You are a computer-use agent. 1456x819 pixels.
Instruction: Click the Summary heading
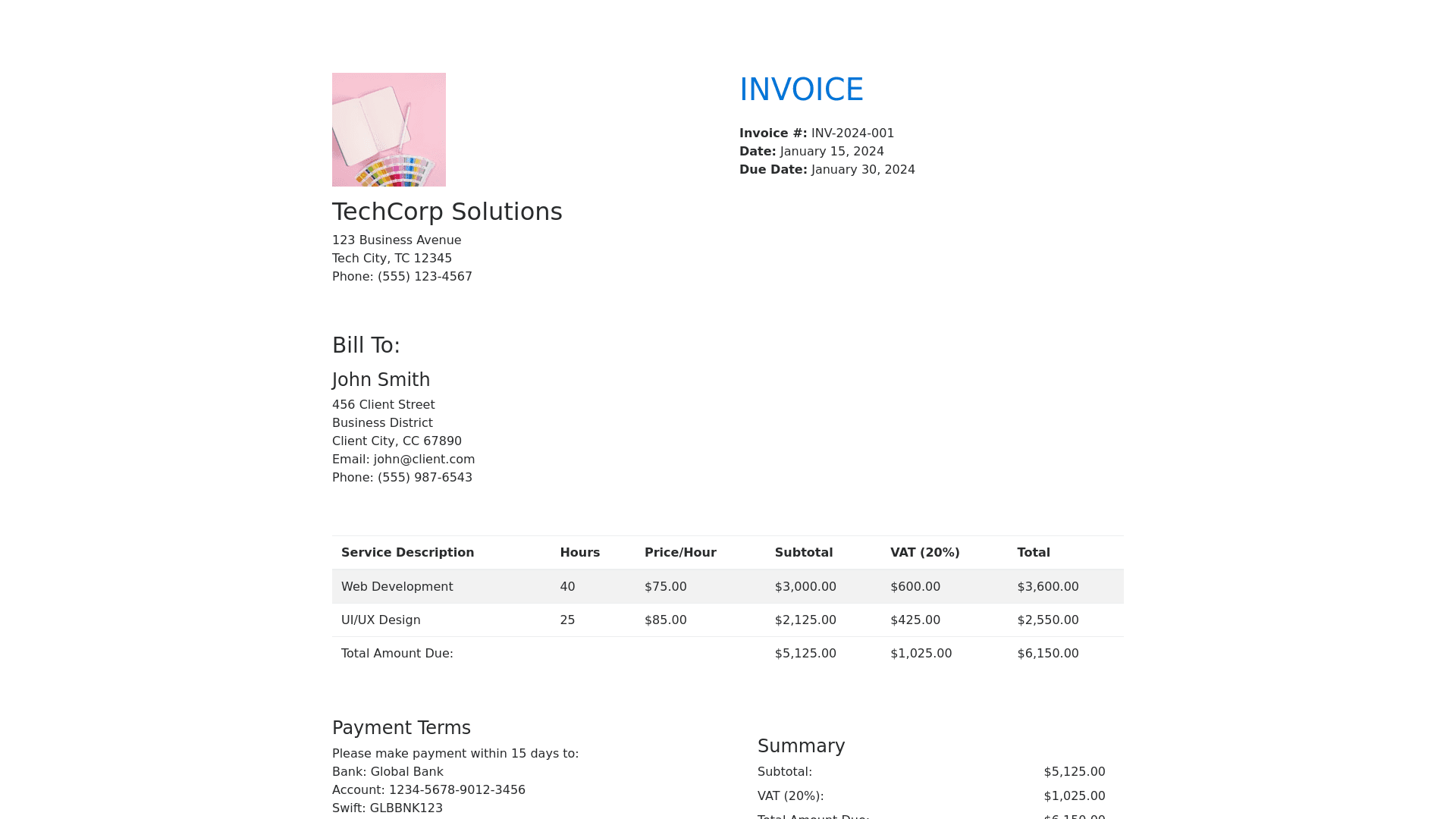pos(801,746)
